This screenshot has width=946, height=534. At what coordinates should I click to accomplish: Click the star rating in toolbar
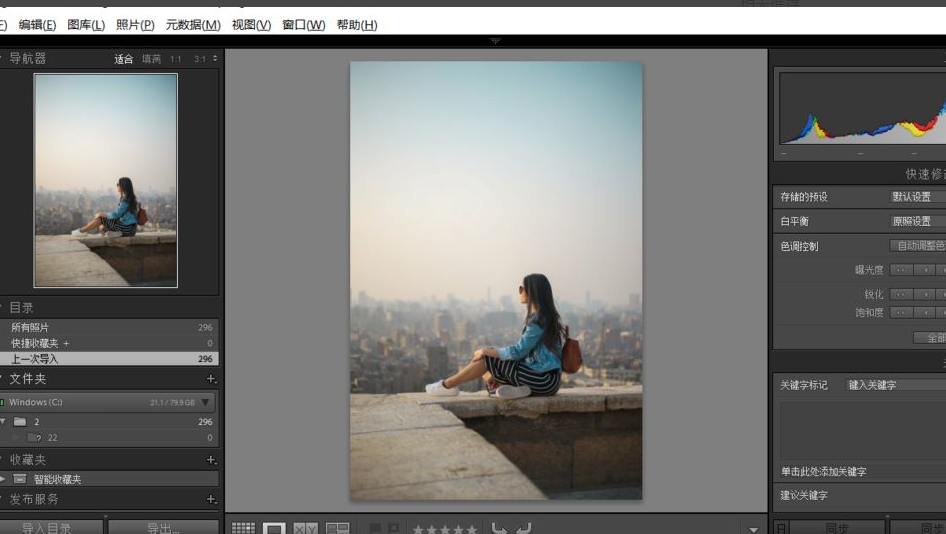tap(444, 528)
